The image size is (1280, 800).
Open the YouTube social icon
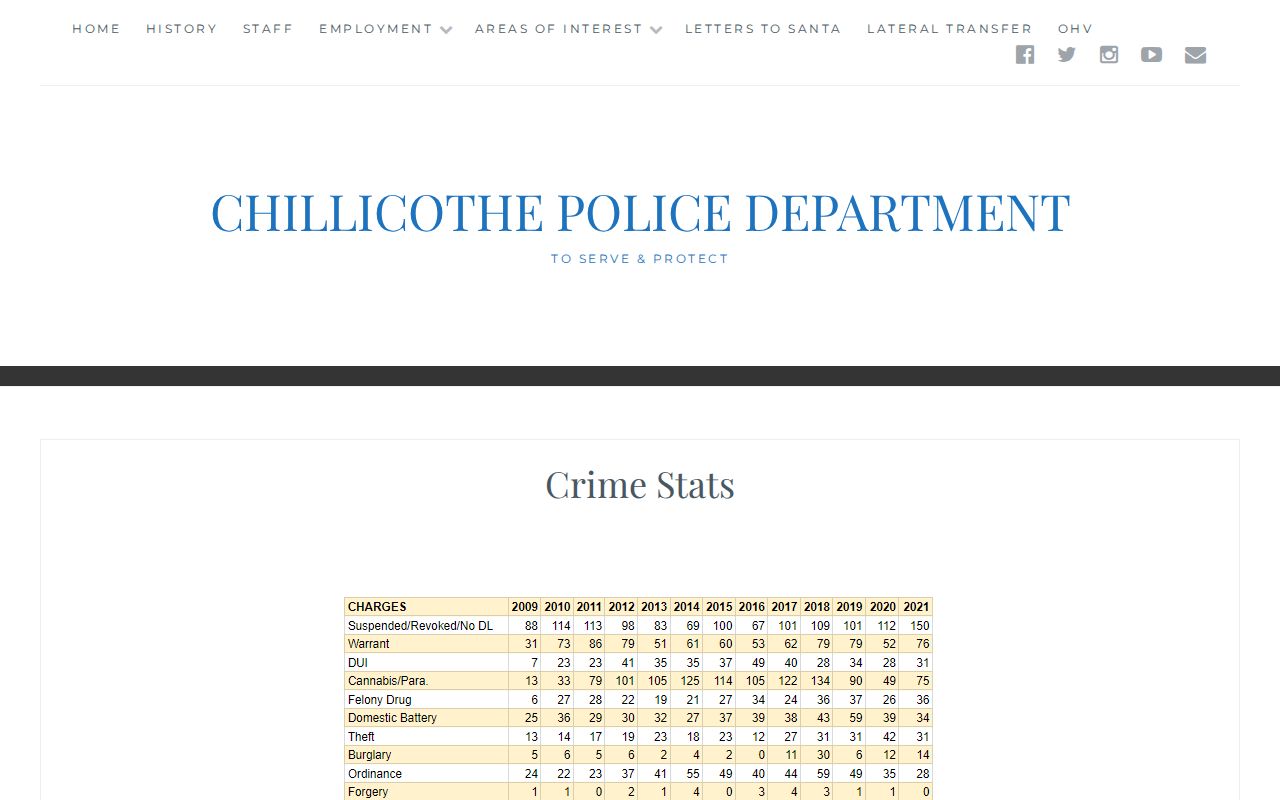click(x=1152, y=55)
